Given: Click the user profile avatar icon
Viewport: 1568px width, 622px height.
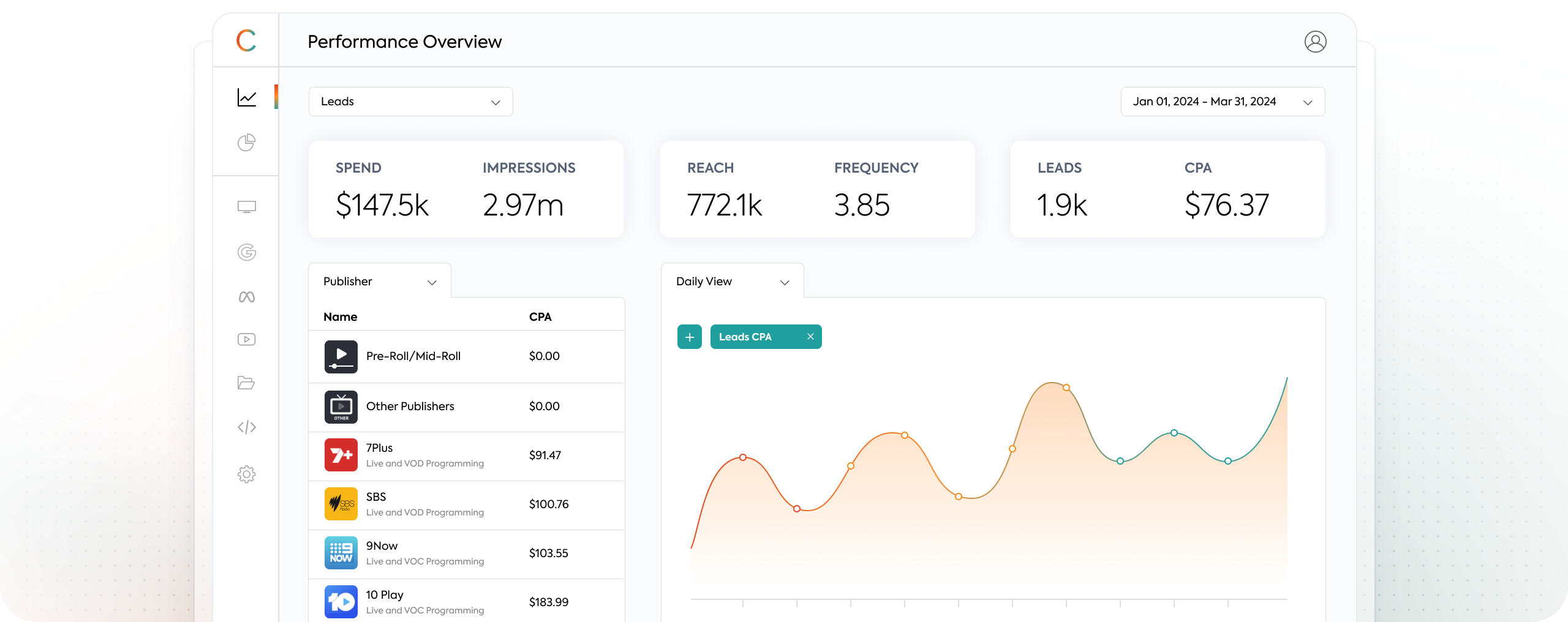Looking at the screenshot, I should point(1315,42).
